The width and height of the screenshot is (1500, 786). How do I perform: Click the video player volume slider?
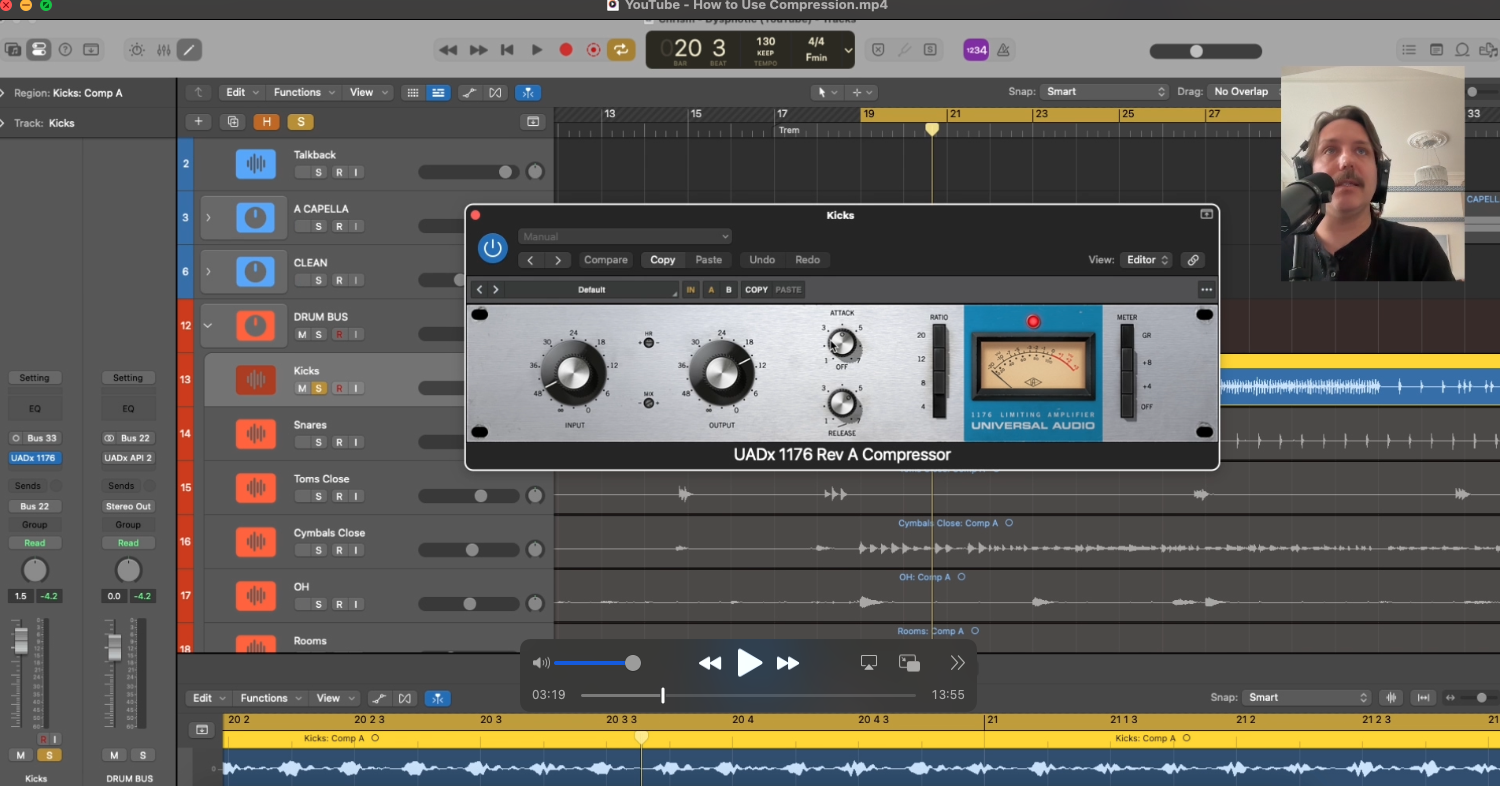pos(597,663)
